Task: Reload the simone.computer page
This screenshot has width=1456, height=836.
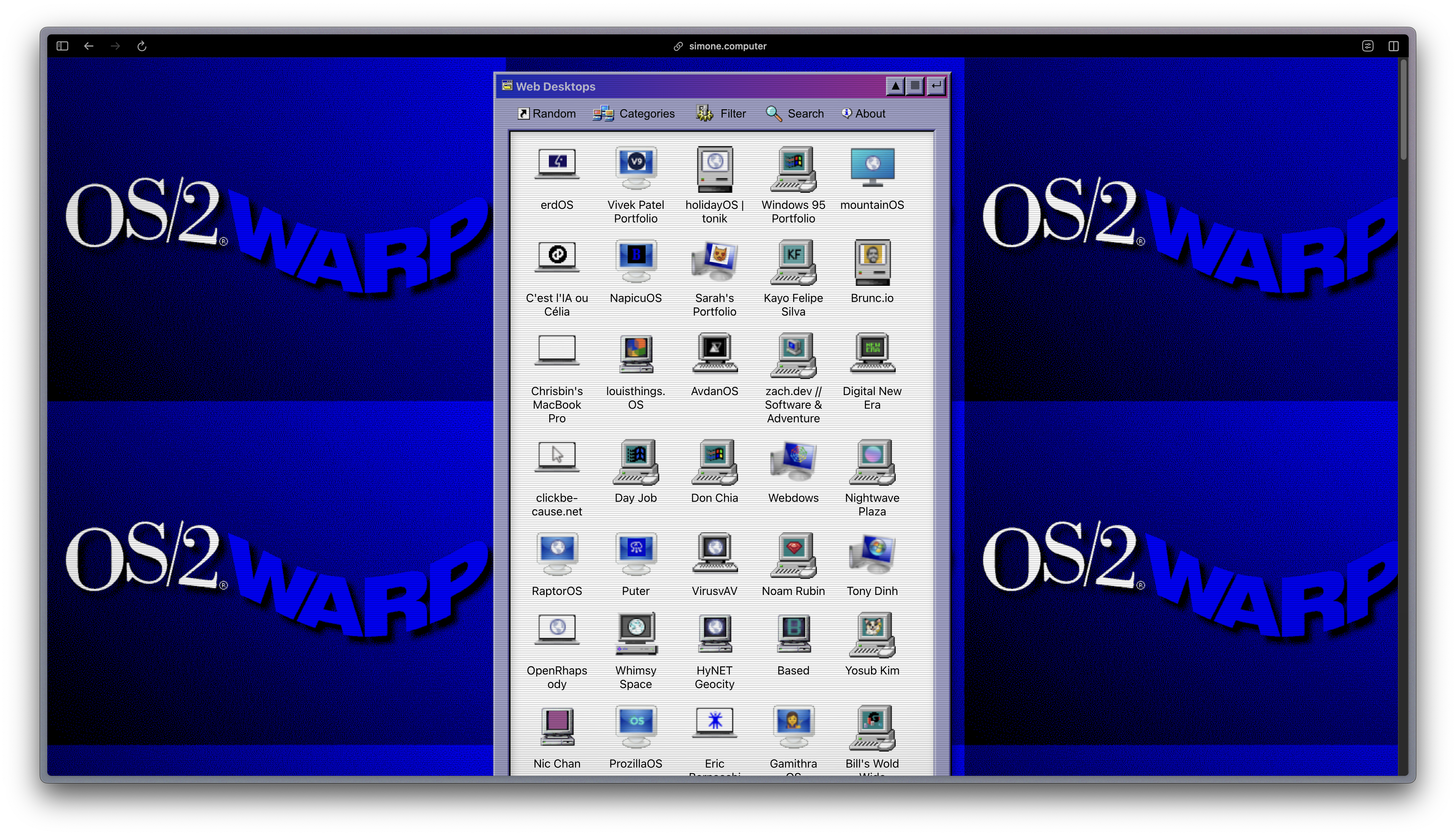Action: click(141, 46)
